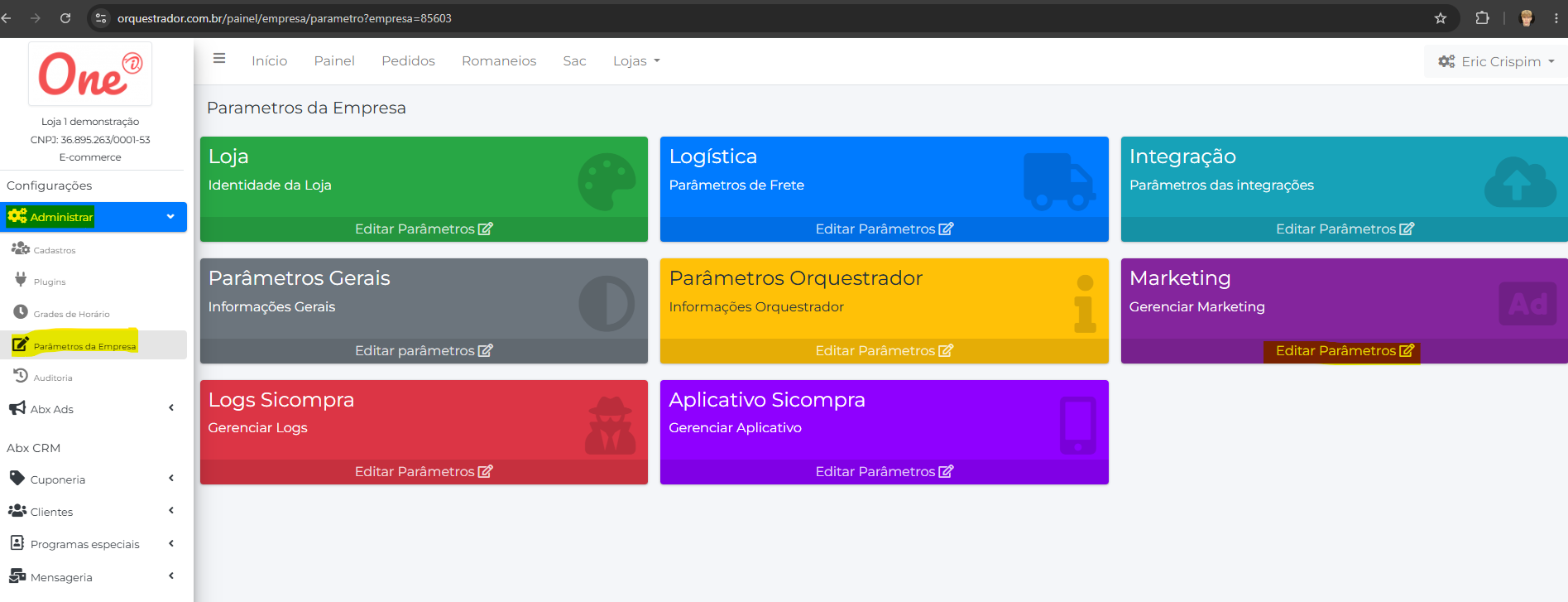Viewport: 1568px width, 602px height.
Task: Open the Eric Crispim user dropdown
Action: 1496,61
